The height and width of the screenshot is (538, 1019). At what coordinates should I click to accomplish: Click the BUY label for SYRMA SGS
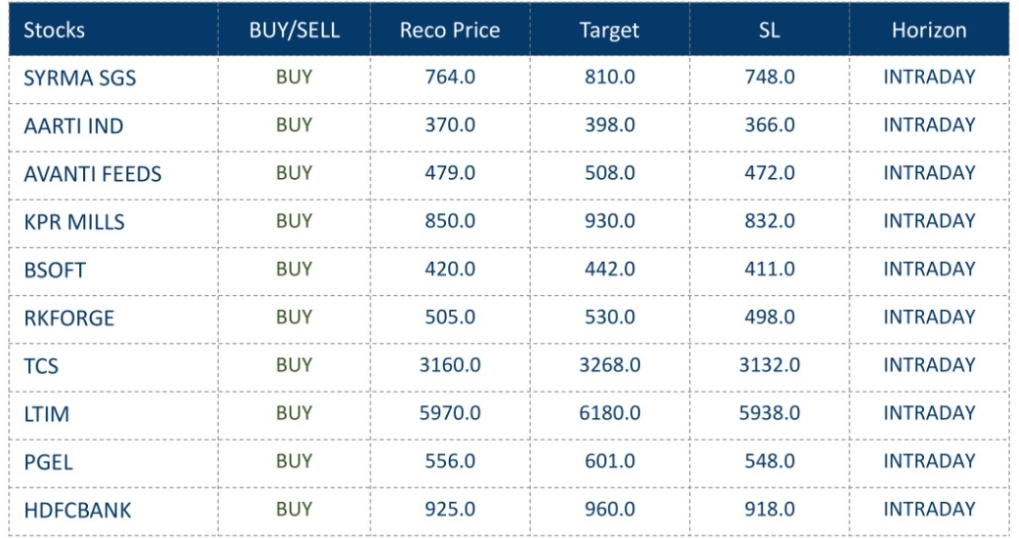pyautogui.click(x=294, y=77)
